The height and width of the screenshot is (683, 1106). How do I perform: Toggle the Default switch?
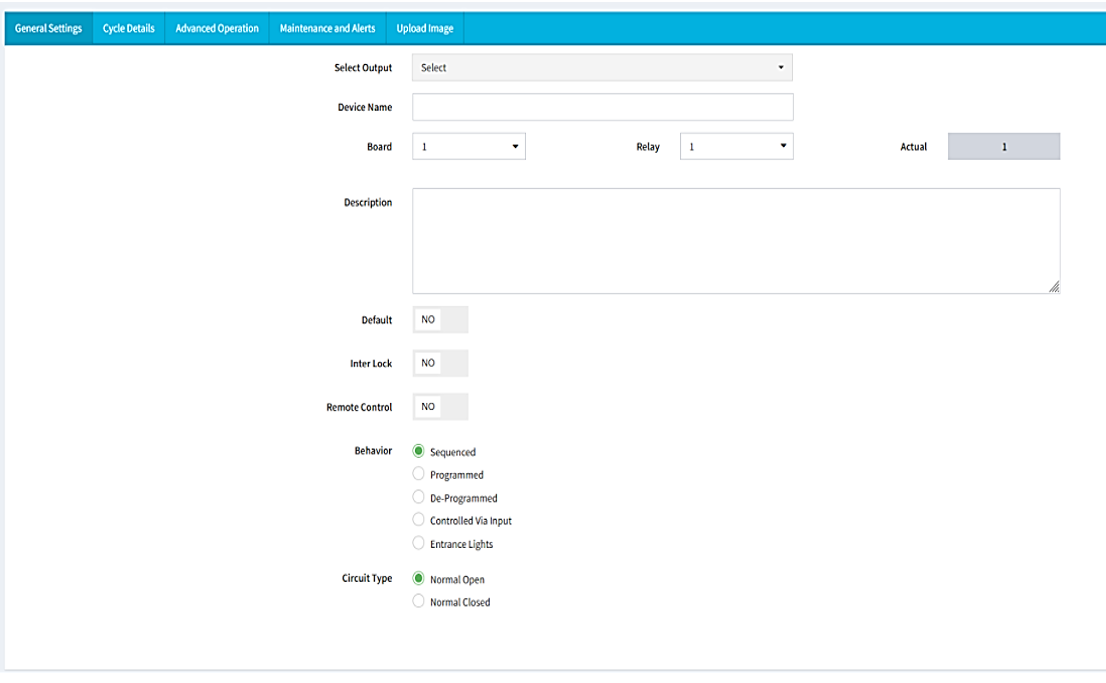(440, 319)
